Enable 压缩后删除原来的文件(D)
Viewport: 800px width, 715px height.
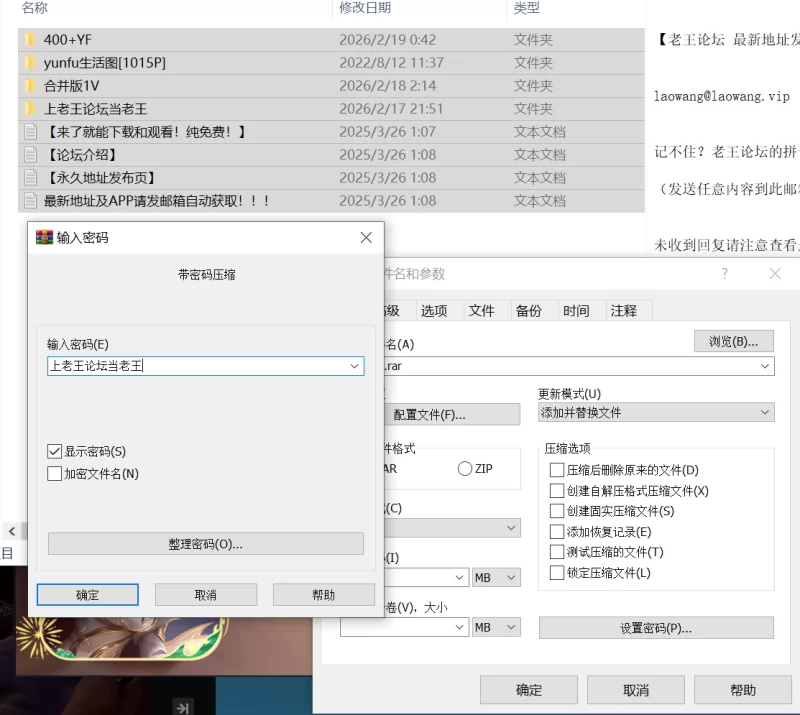(x=557, y=470)
